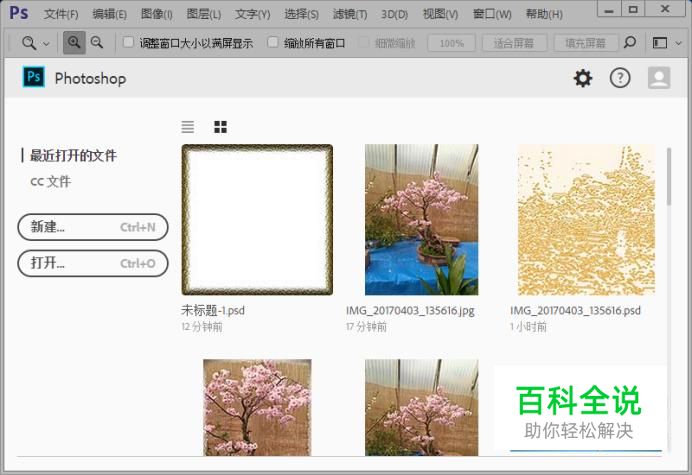Open the 滤镜(T) menu
Viewport: 692px width, 475px height.
pyautogui.click(x=350, y=14)
